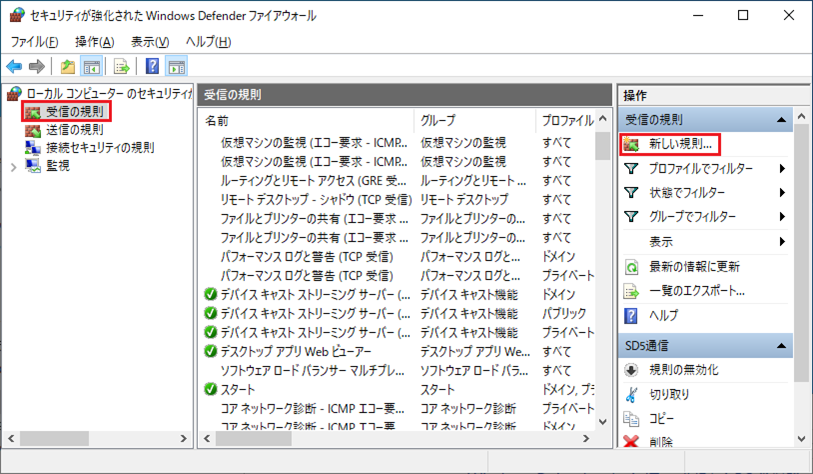Click actions pane scroll down arrow
Image resolution: width=813 pixels, height=474 pixels.
point(802,439)
